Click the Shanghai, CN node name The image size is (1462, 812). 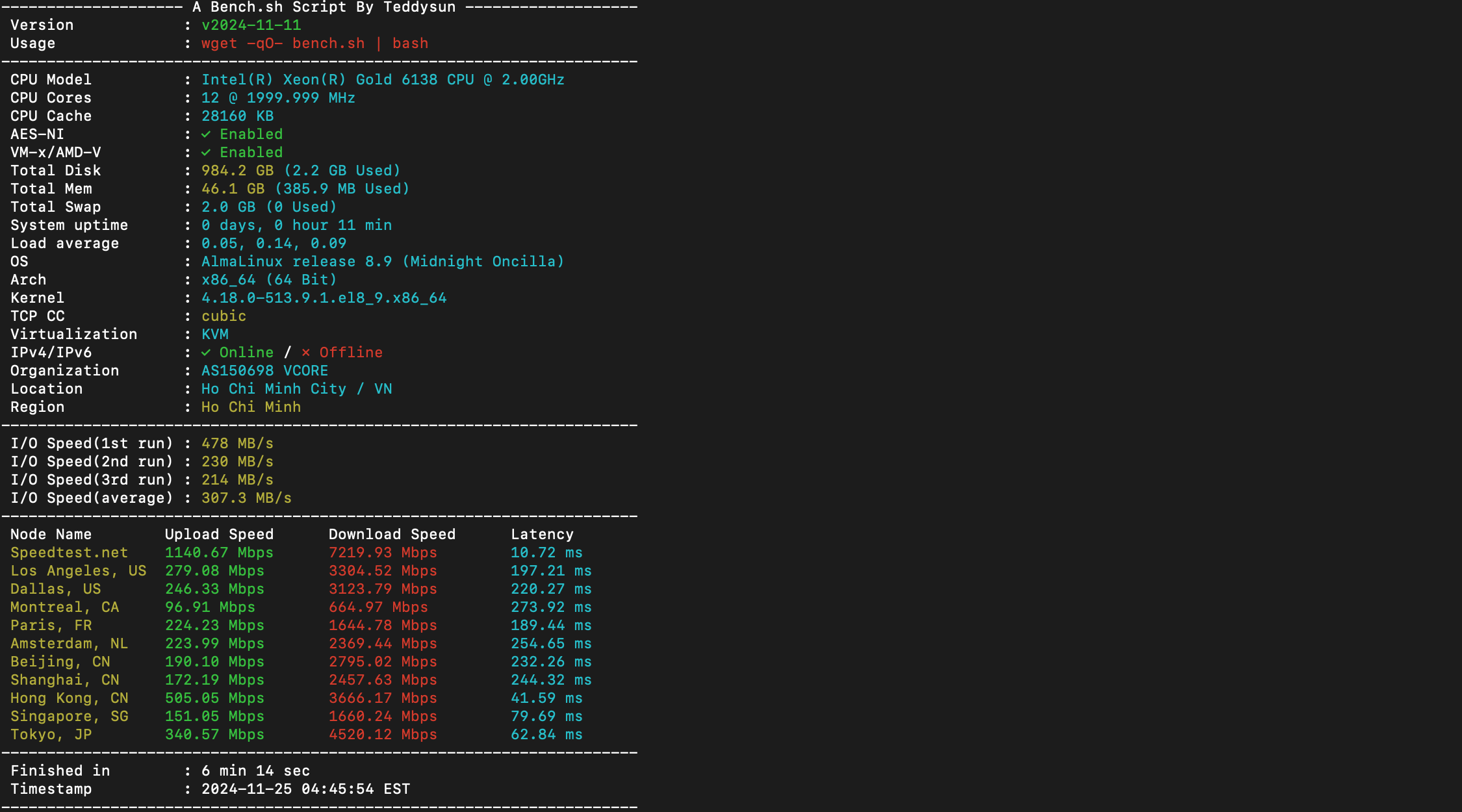click(x=64, y=679)
